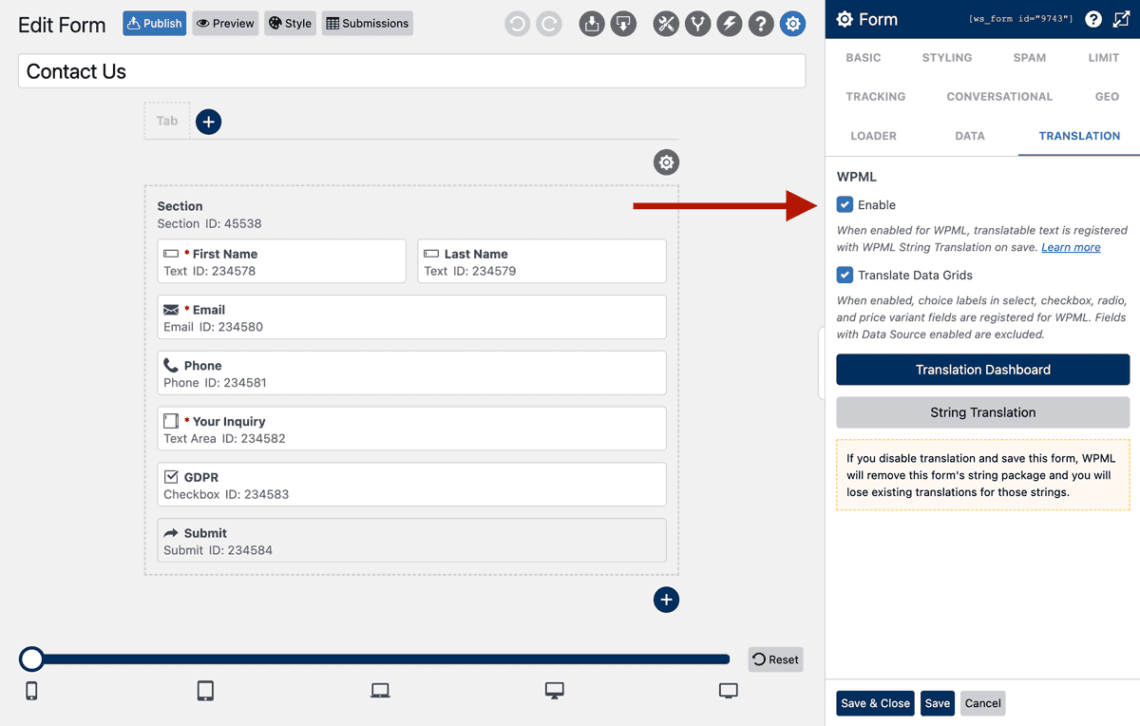Viewport: 1140px width, 726px height.
Task: Click the expand sidebar icon
Action: (1121, 20)
